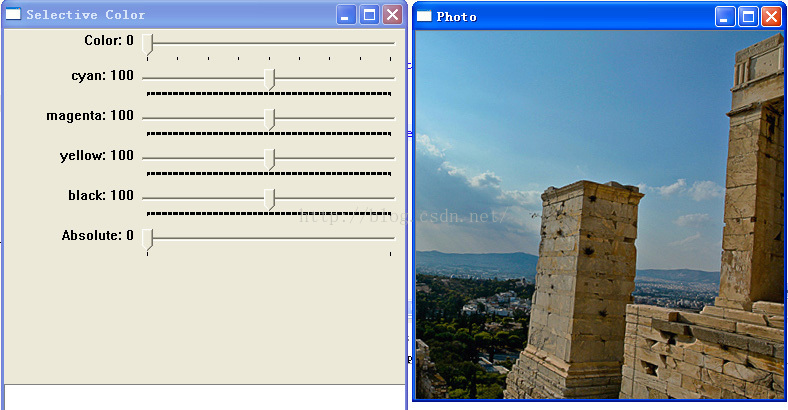Click the 'black: 100' label
788x410 pixels.
101,195
